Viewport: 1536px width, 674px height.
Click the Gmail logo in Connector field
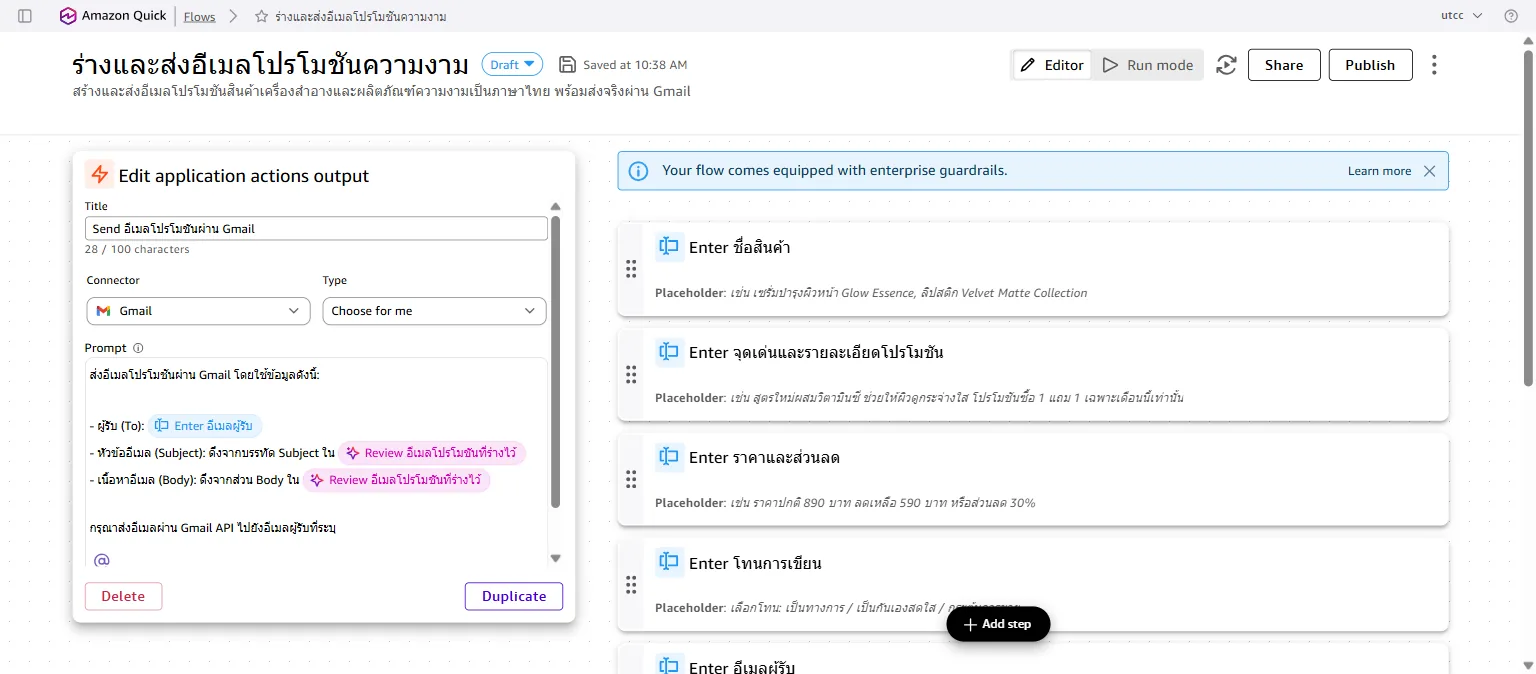coord(103,311)
